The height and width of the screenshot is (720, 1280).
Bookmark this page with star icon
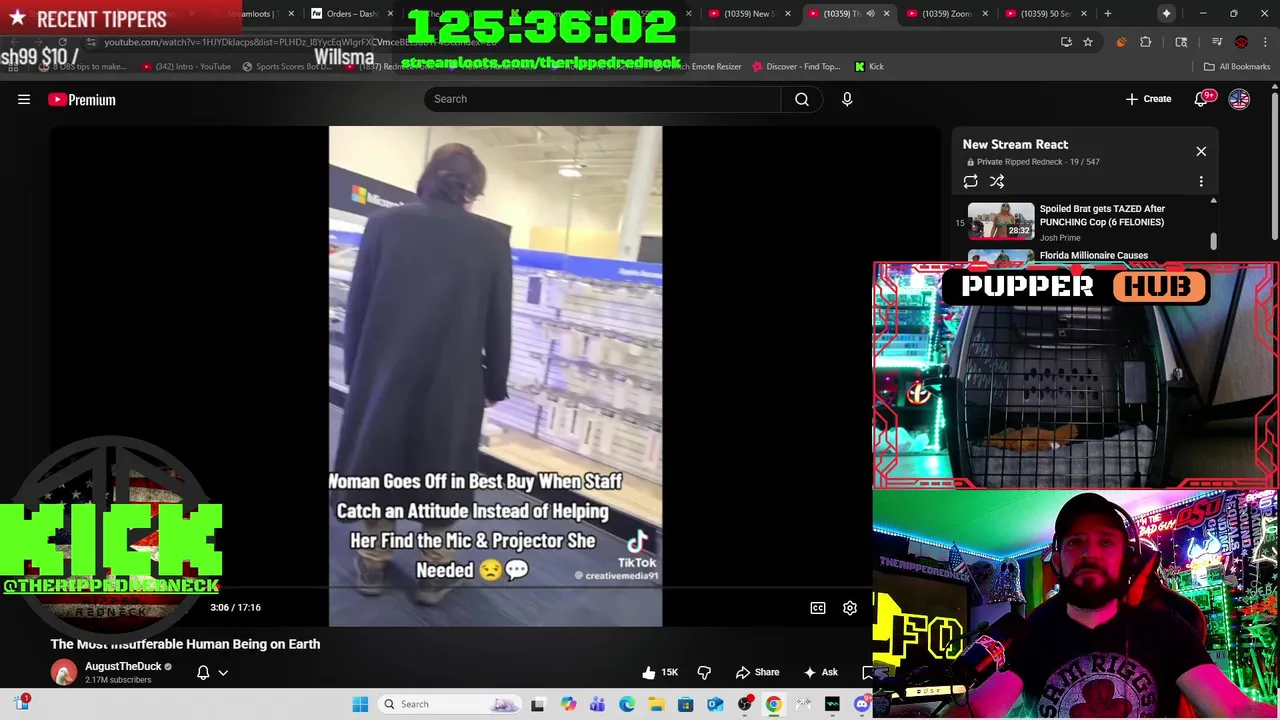point(1088,42)
